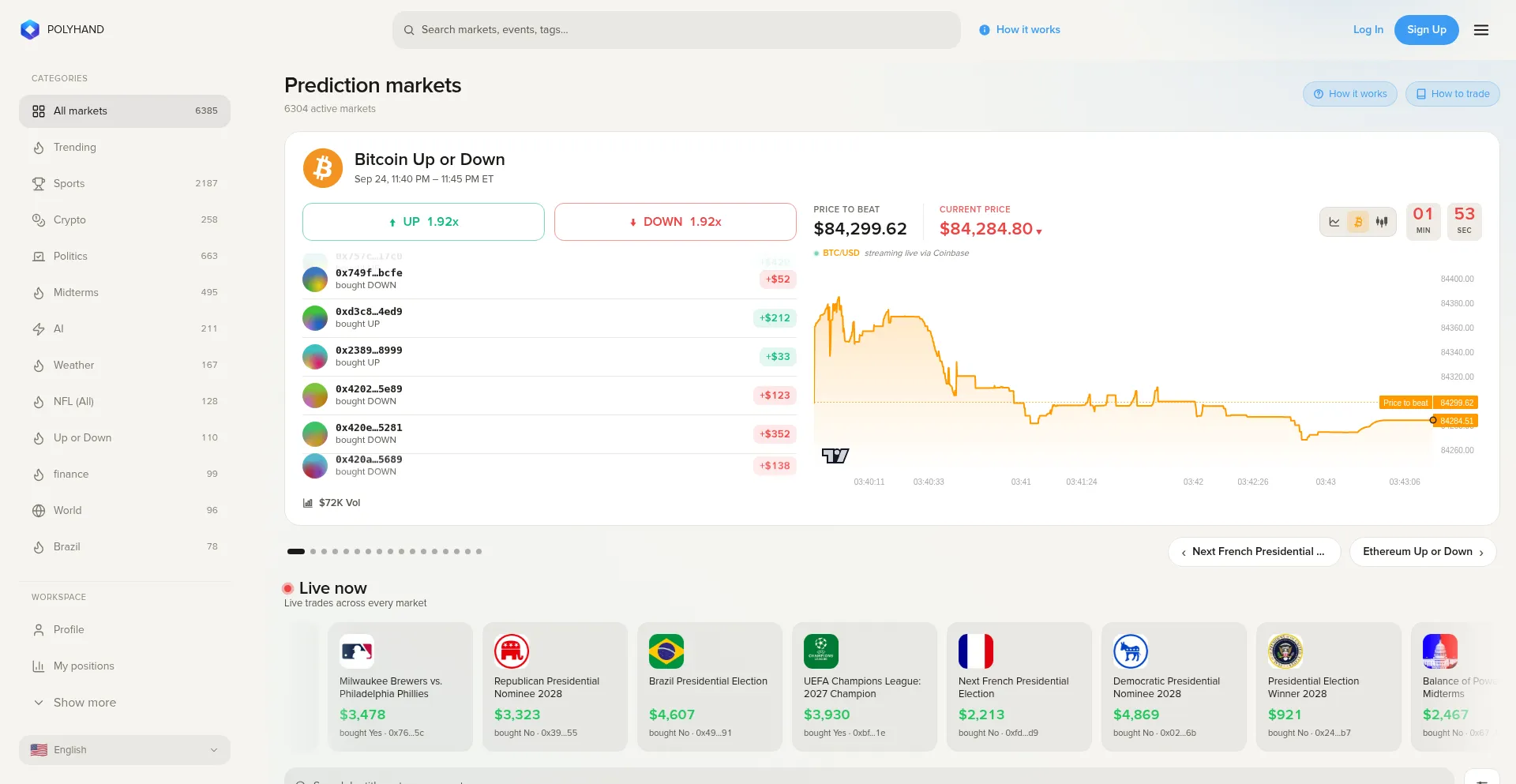Click the Capitol icon on Balance card
1516x784 pixels.
[x=1440, y=651]
